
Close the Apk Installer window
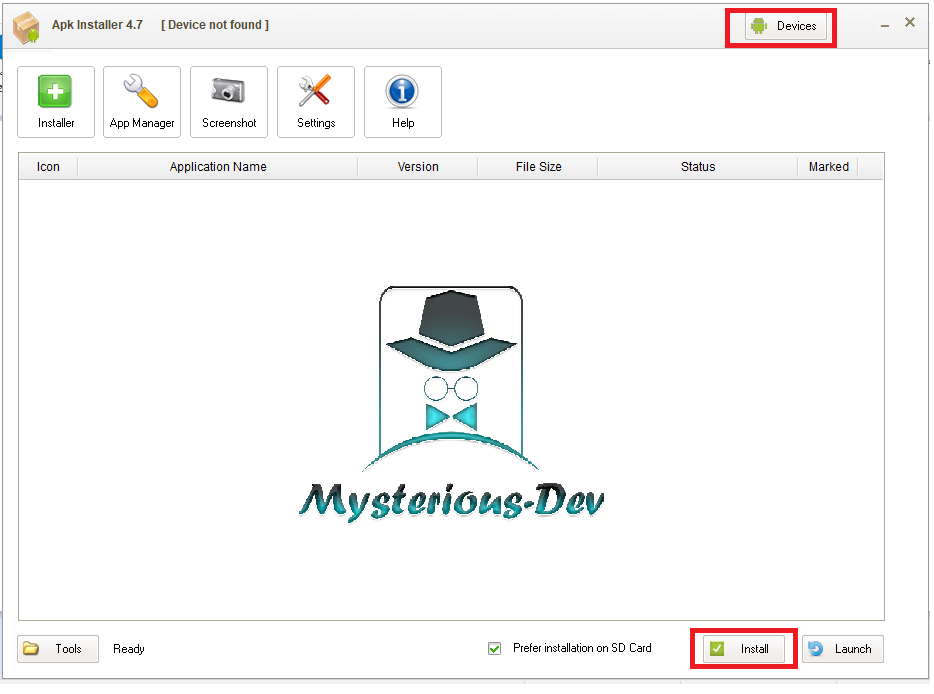click(910, 22)
